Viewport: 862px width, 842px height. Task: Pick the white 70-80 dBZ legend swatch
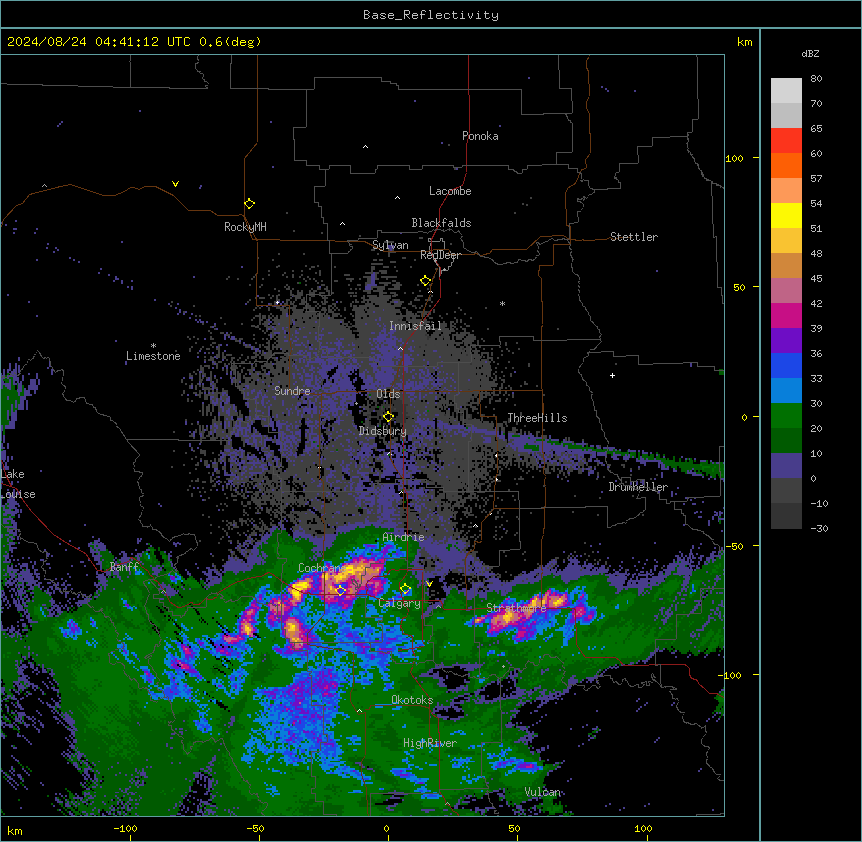pyautogui.click(x=786, y=91)
